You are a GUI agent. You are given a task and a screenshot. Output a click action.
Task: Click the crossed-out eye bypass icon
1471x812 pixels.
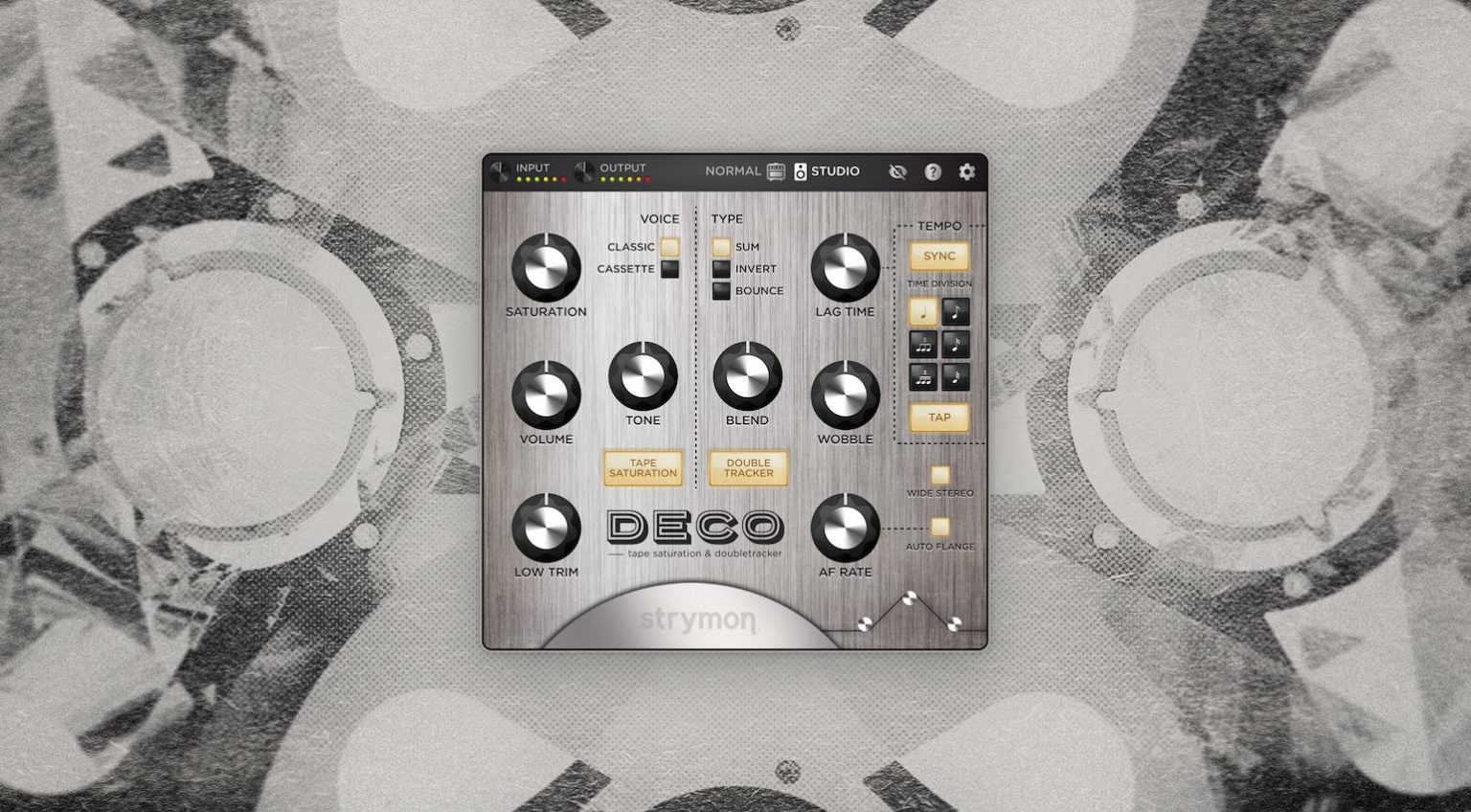click(896, 170)
